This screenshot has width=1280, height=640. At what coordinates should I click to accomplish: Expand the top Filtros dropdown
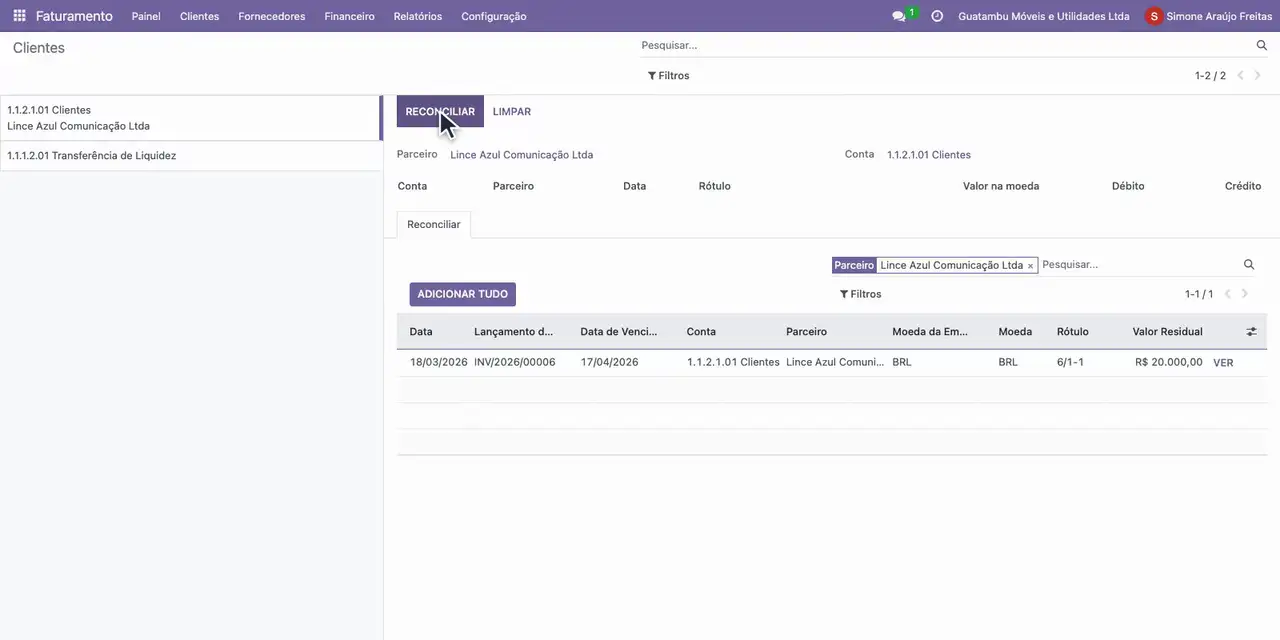[x=669, y=75]
